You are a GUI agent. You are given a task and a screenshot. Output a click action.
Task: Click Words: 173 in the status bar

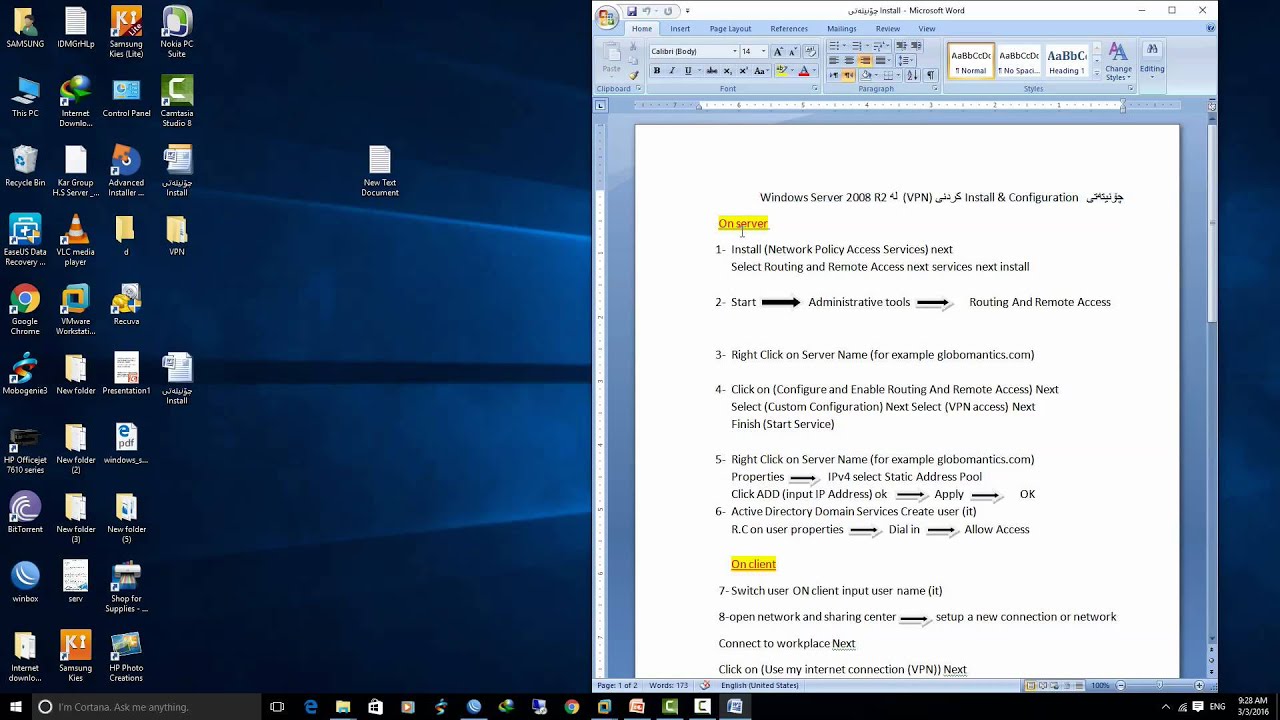click(x=667, y=685)
